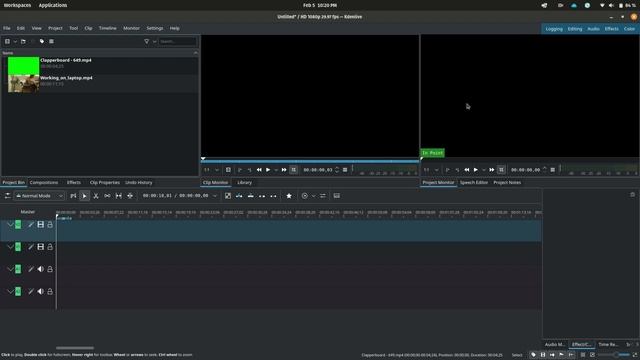Open the timeline timecode format dropdown arrow
Viewport: 640px width, 360px height.
coord(215,196)
